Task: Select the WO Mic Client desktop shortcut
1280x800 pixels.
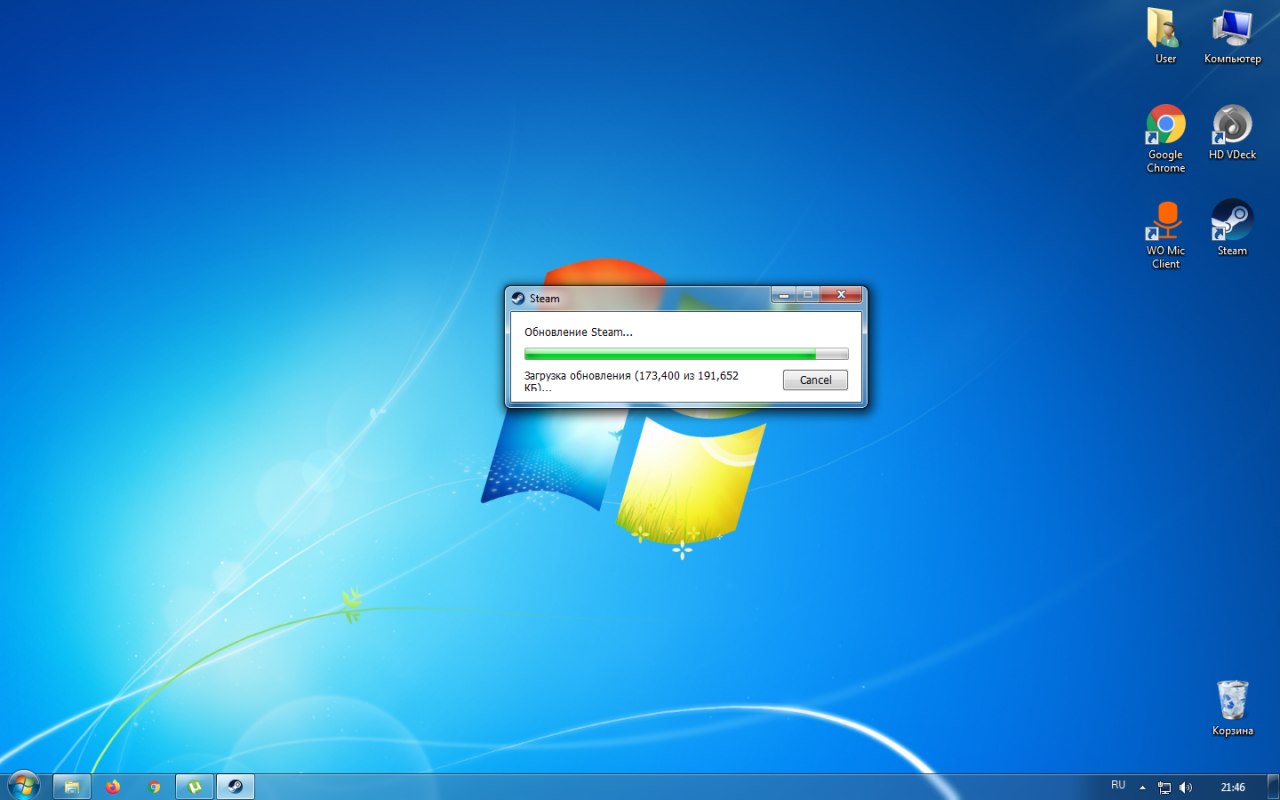Action: click(1165, 234)
